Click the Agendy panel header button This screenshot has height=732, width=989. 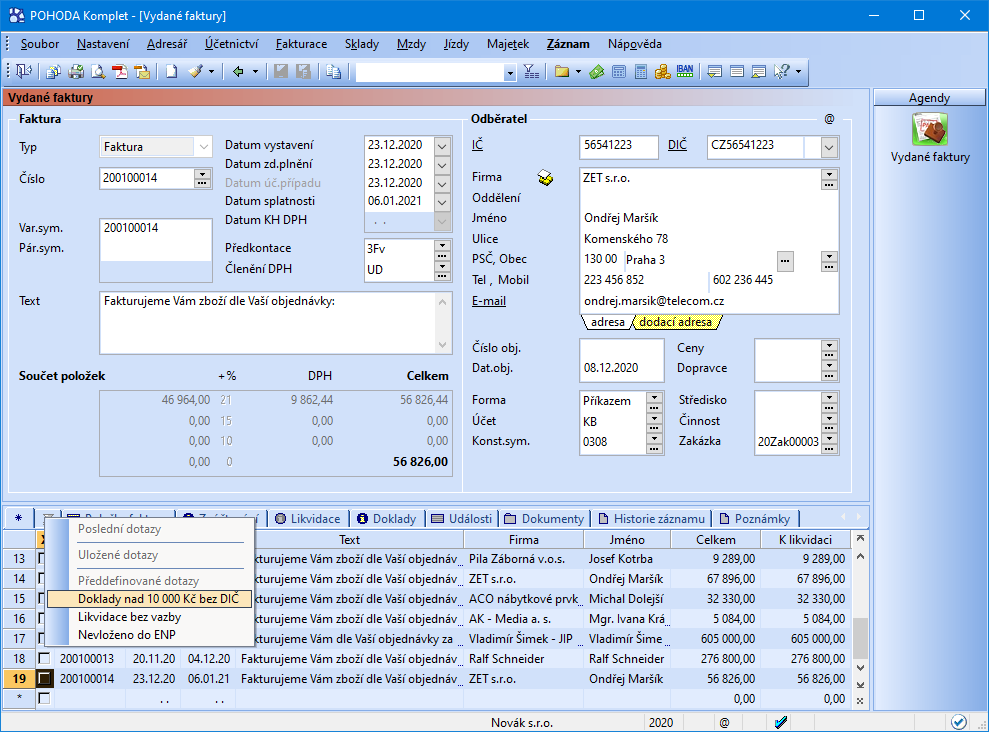[929, 98]
